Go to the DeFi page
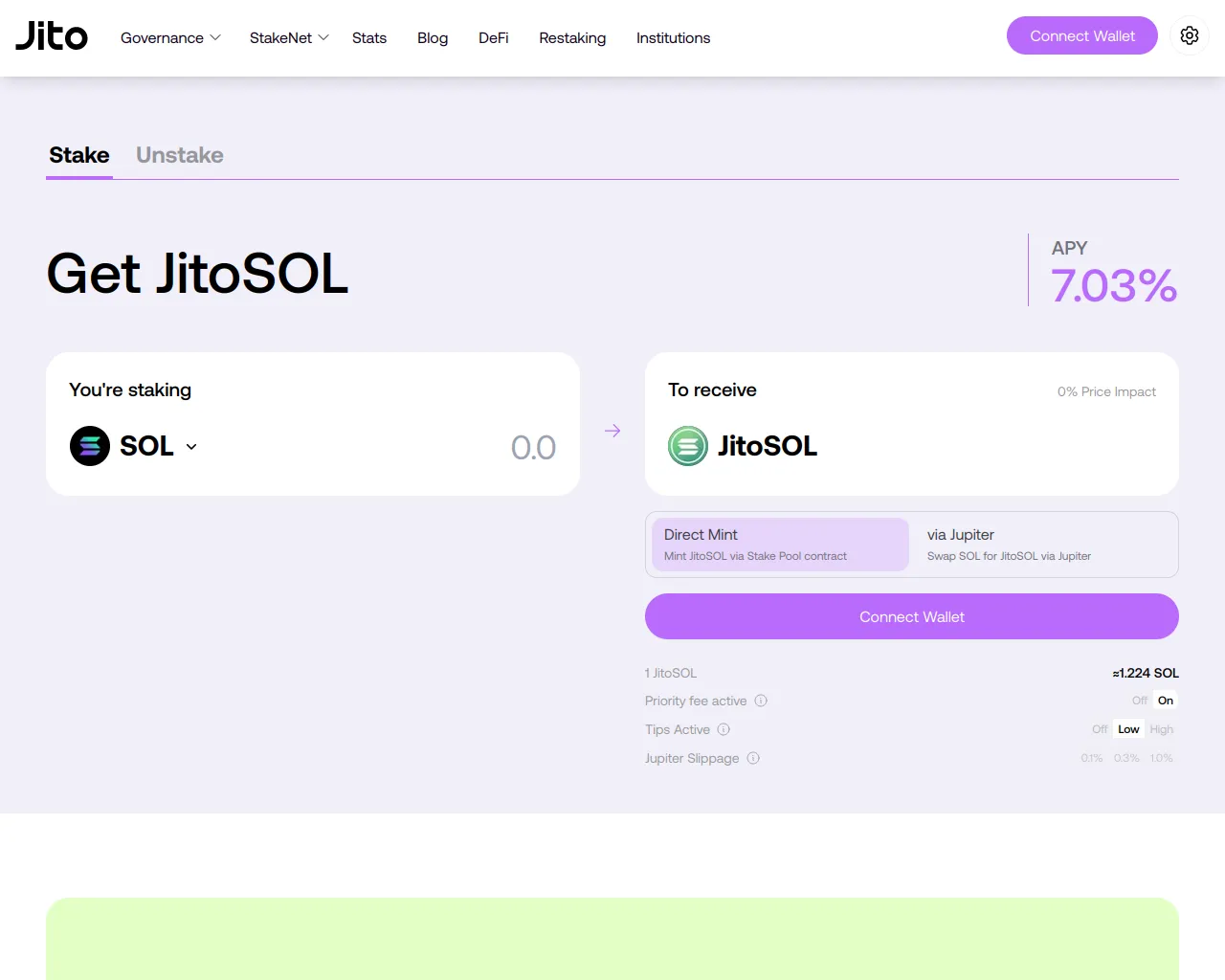The width and height of the screenshot is (1225, 980). click(x=494, y=37)
